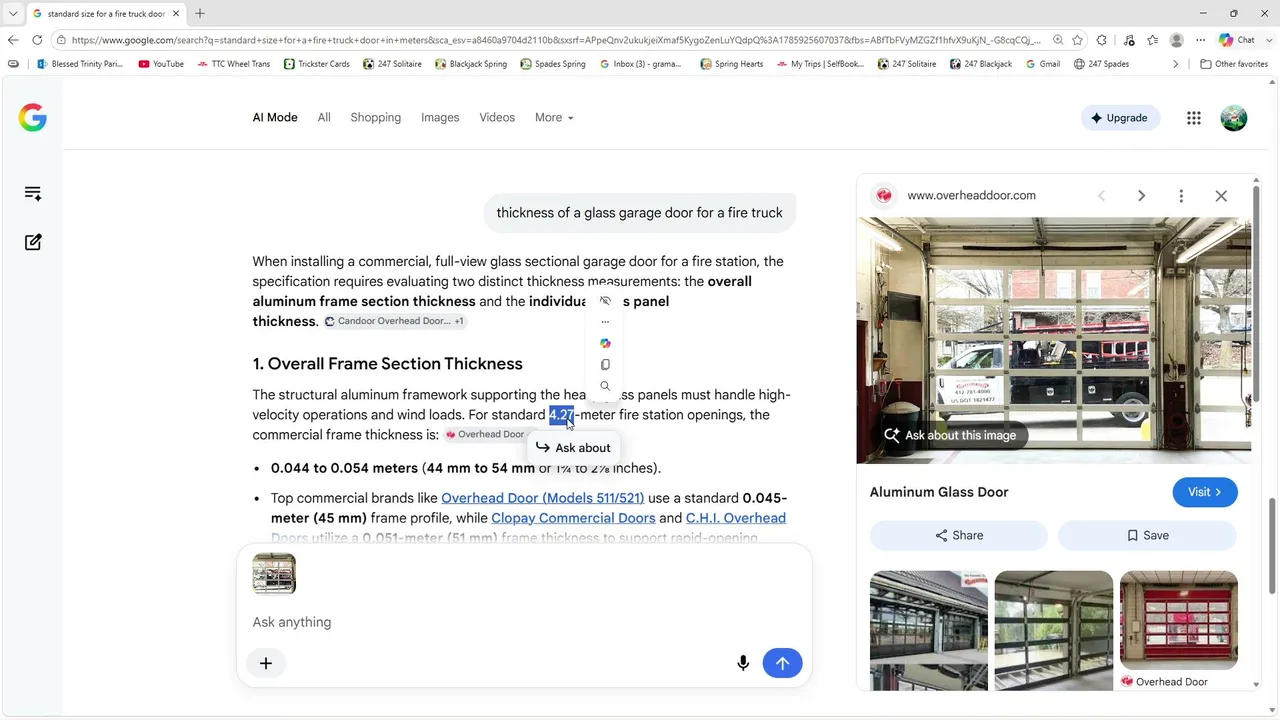Start a new AI Mode chat
1280x720 pixels.
tap(33, 242)
